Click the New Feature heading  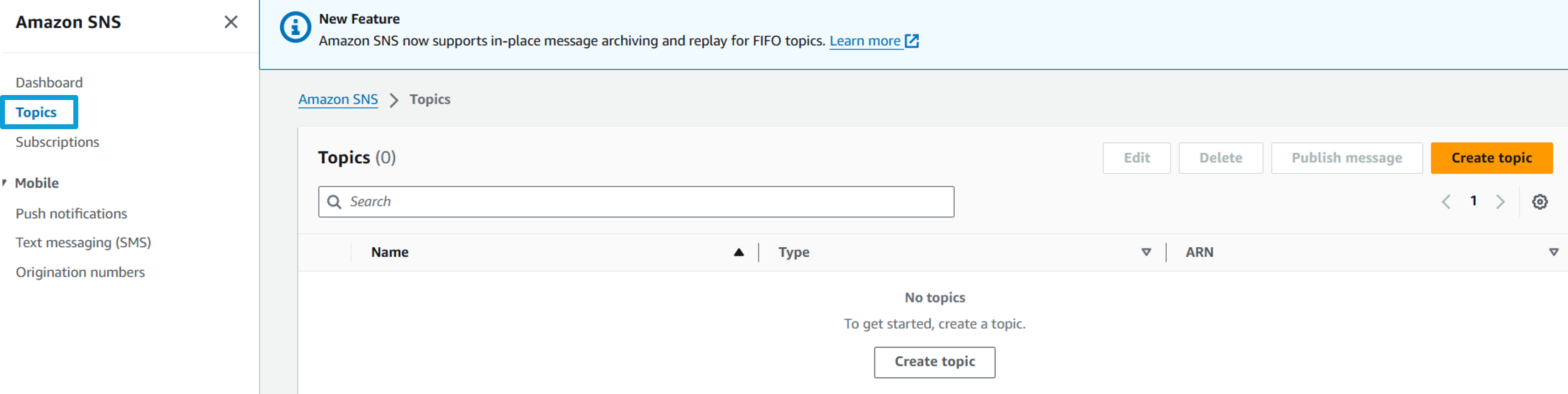tap(359, 19)
